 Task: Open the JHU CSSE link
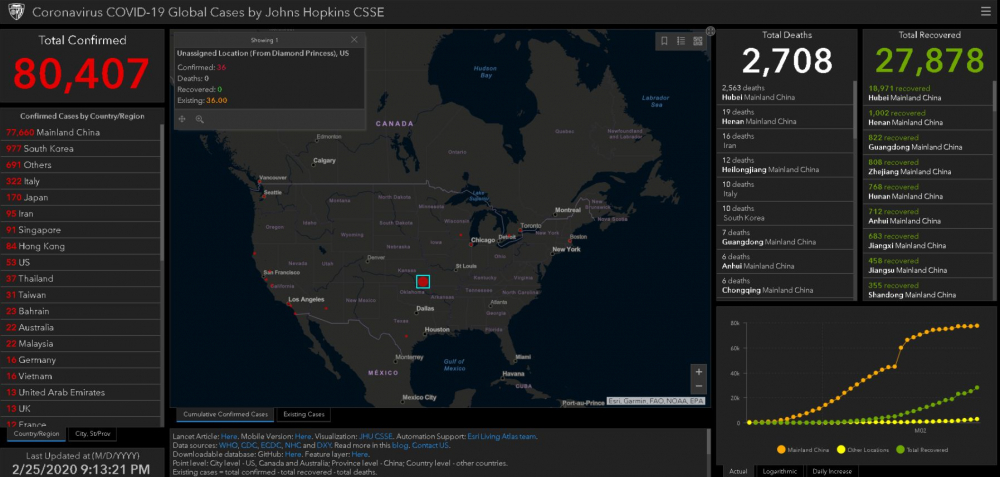pyautogui.click(x=376, y=437)
